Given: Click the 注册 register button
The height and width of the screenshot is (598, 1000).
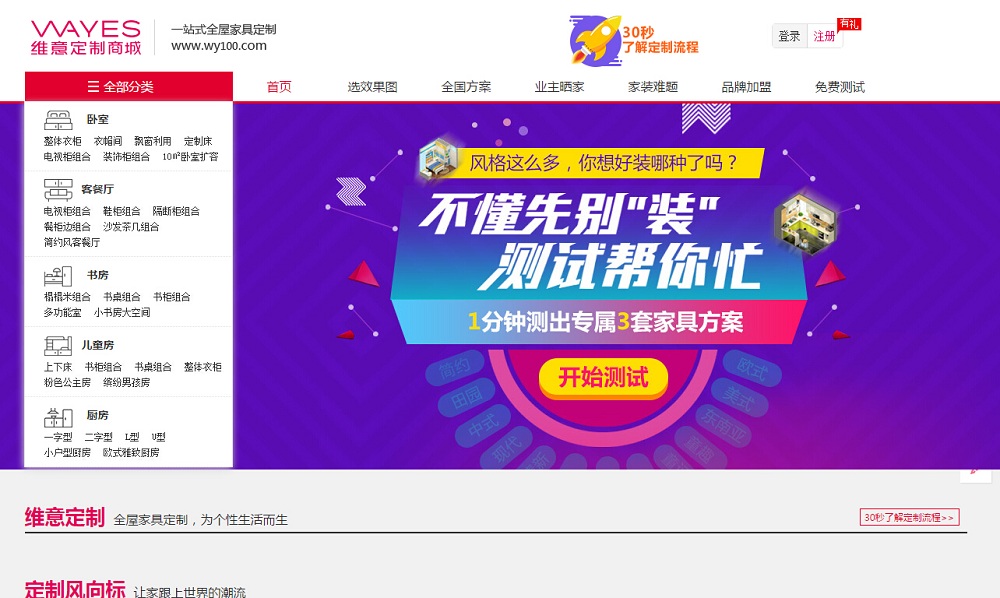Looking at the screenshot, I should tap(825, 36).
